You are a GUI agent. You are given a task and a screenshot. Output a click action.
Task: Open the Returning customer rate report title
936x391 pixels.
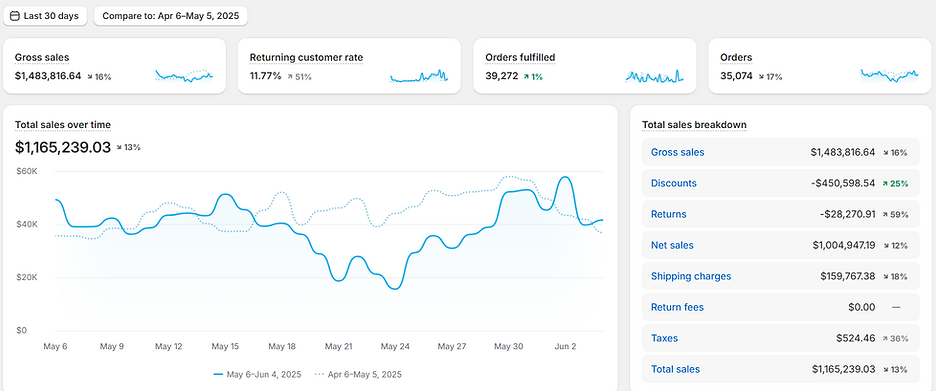(306, 58)
